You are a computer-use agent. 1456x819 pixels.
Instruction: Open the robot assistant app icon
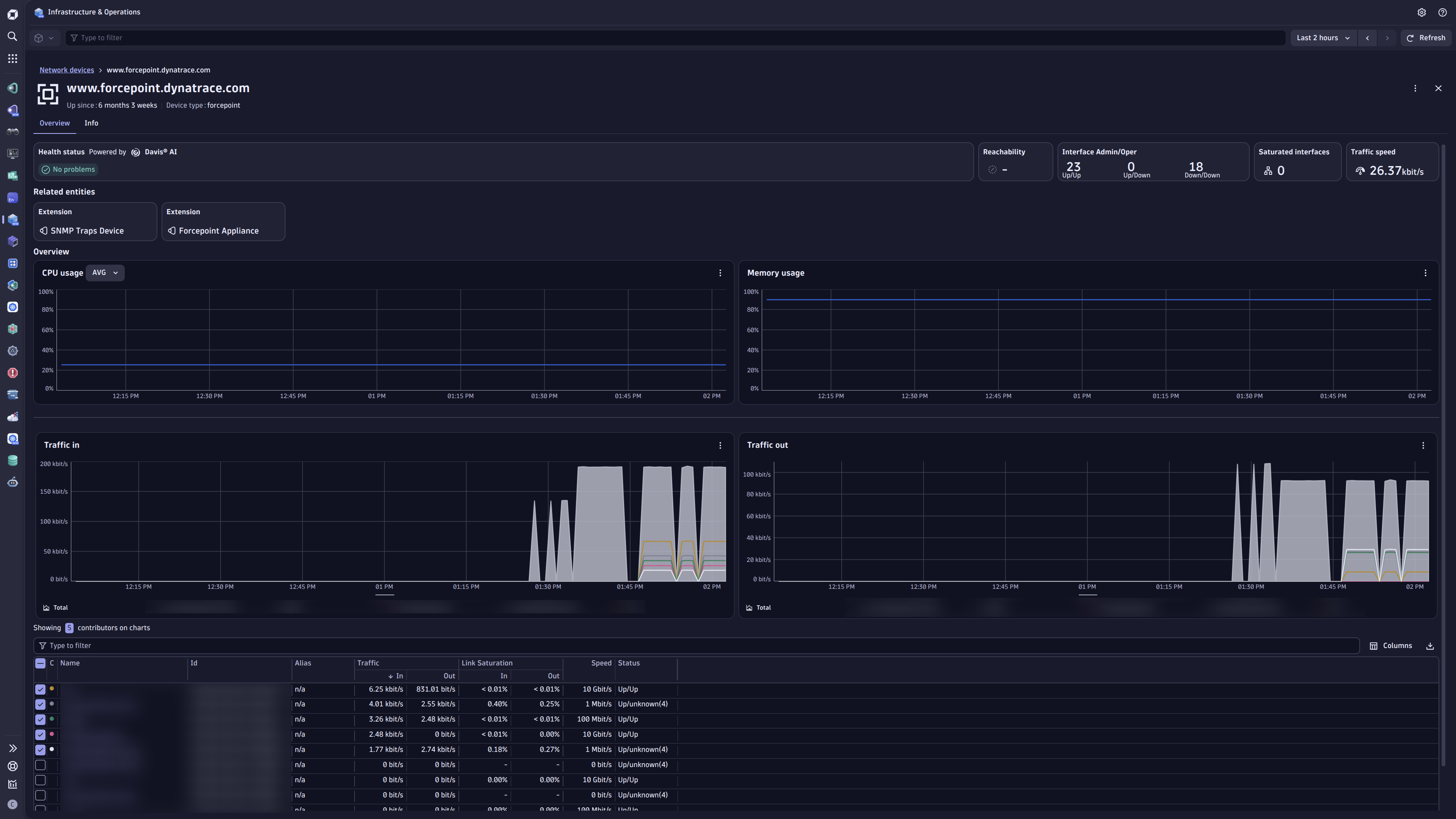tap(13, 482)
